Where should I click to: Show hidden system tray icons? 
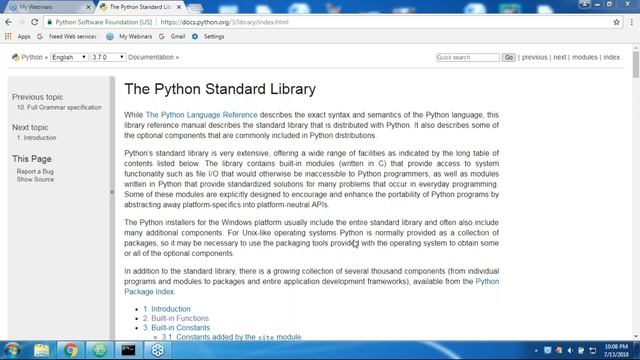coord(536,351)
